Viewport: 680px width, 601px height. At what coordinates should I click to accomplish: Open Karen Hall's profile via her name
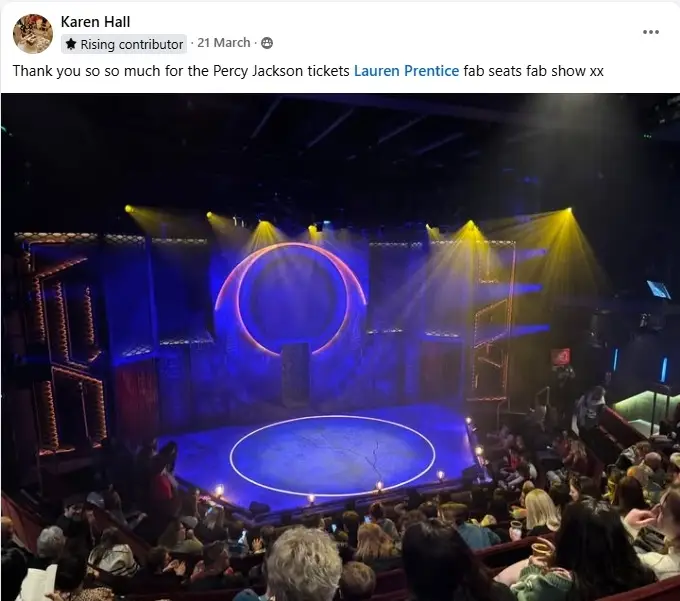click(95, 21)
